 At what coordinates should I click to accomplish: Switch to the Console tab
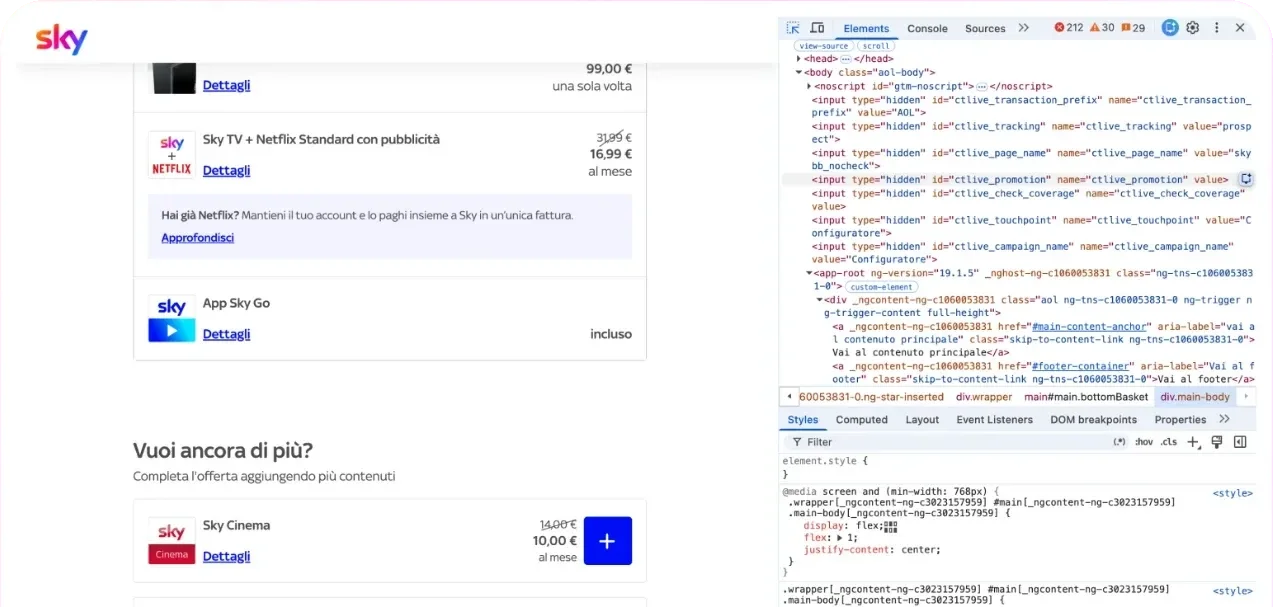pyautogui.click(x=927, y=28)
